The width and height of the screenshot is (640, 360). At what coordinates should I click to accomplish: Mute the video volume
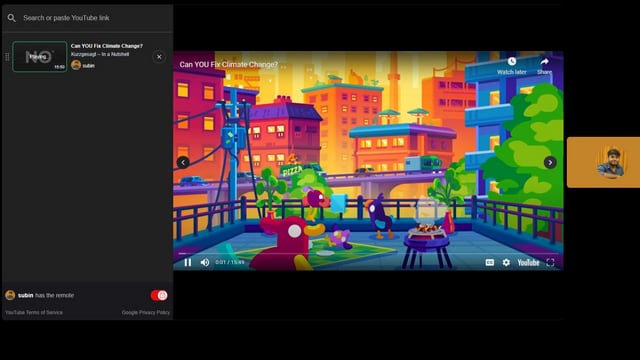[205, 262]
